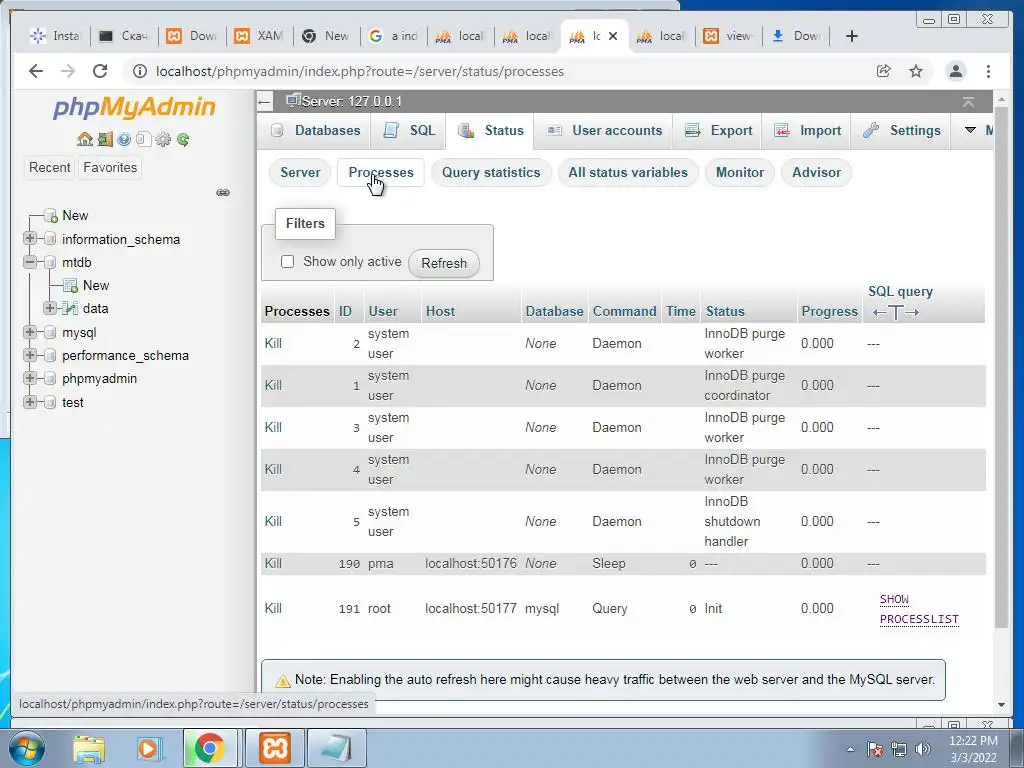Expand test database node
Screen dimensions: 1024x768
tap(29, 402)
